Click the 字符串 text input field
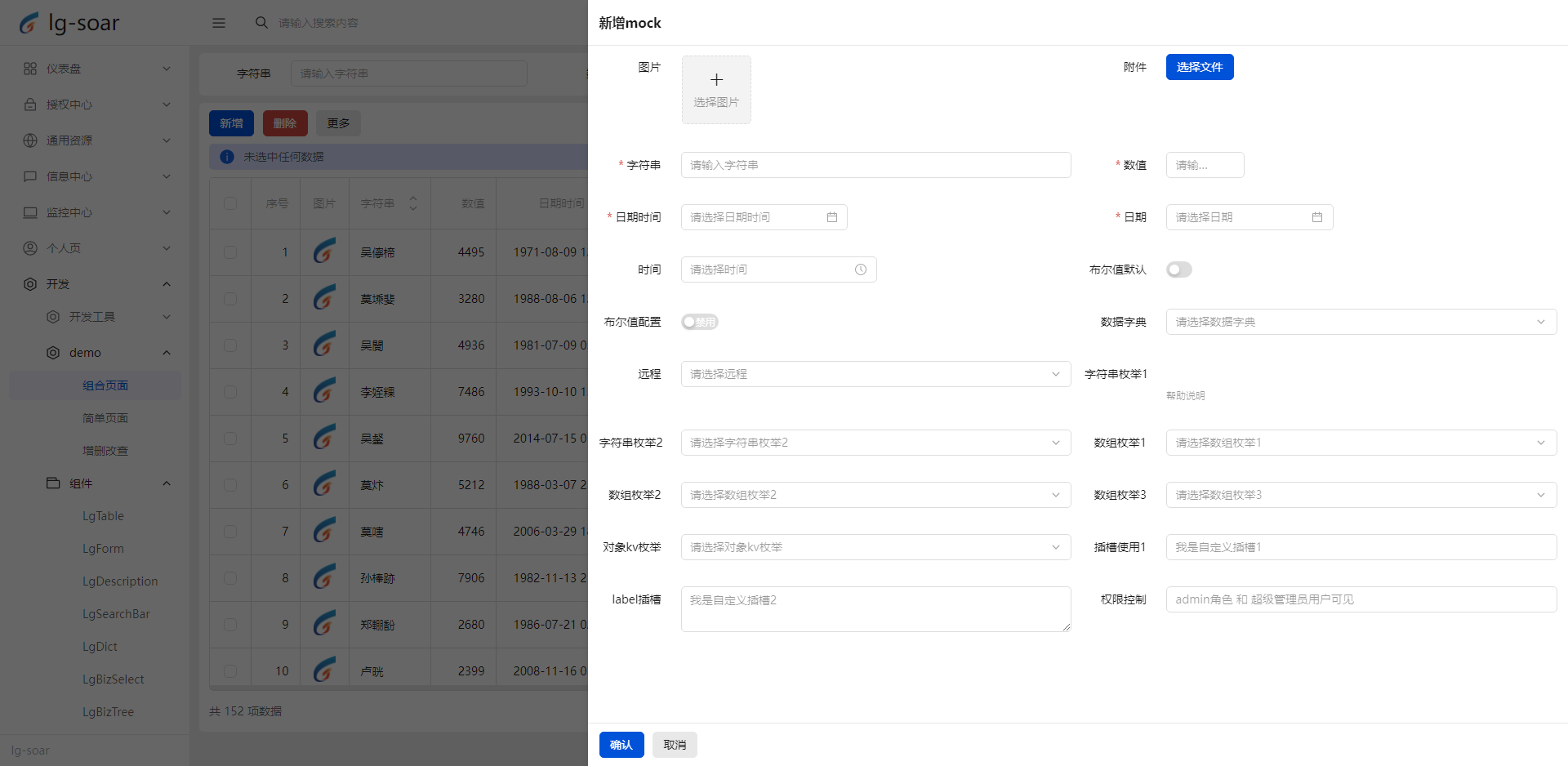This screenshot has width=1568, height=766. click(x=875, y=165)
